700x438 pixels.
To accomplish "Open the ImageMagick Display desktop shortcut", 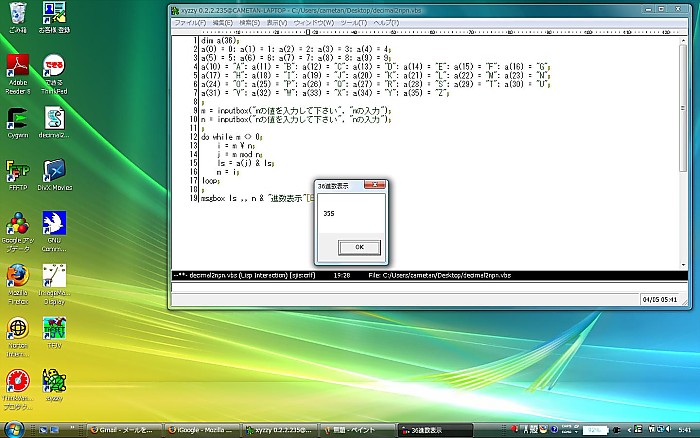I will click(x=54, y=285).
